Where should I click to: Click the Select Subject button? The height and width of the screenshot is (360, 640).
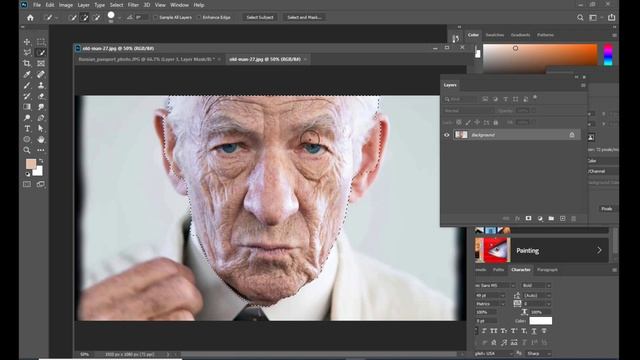click(x=260, y=18)
